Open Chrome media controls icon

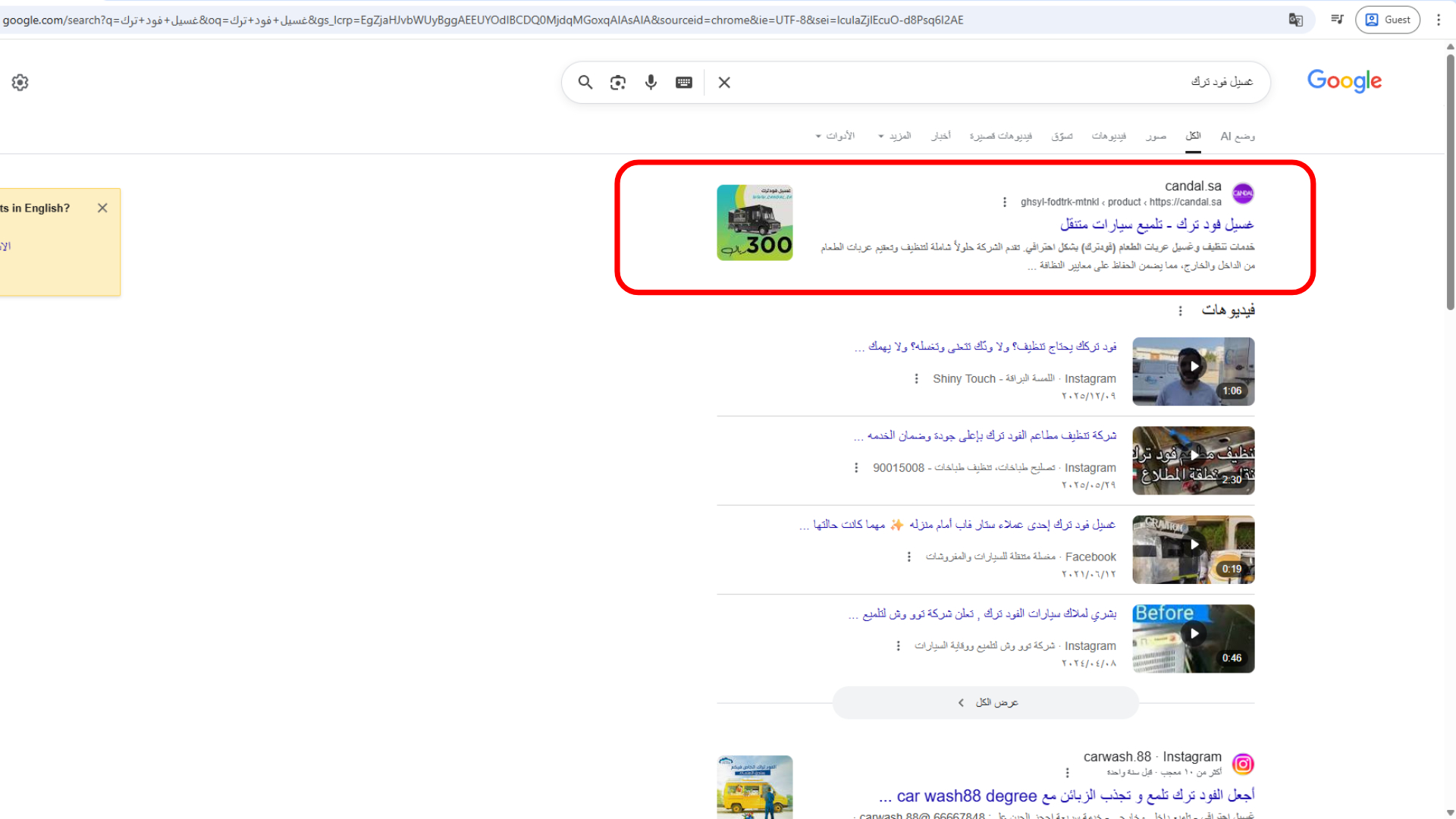(x=1337, y=20)
